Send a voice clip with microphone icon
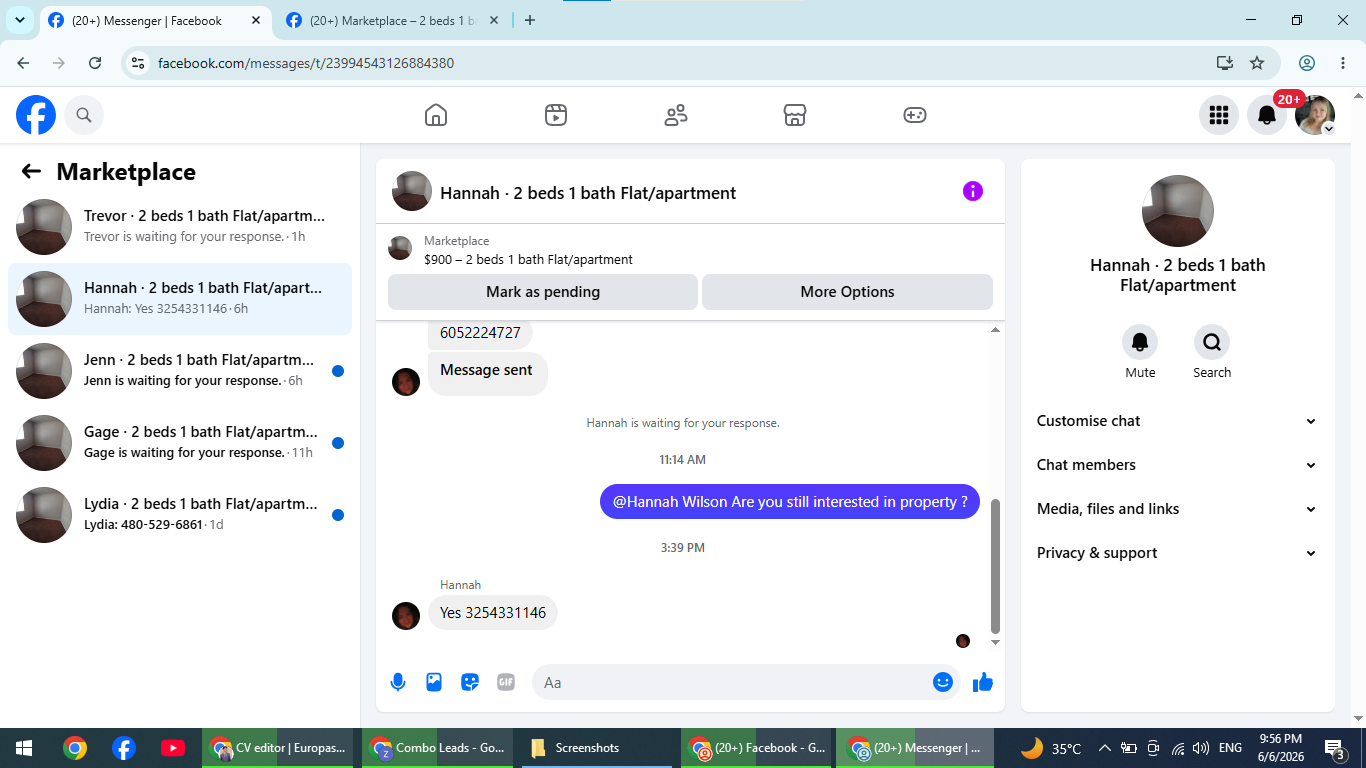This screenshot has width=1366, height=768. tap(398, 682)
